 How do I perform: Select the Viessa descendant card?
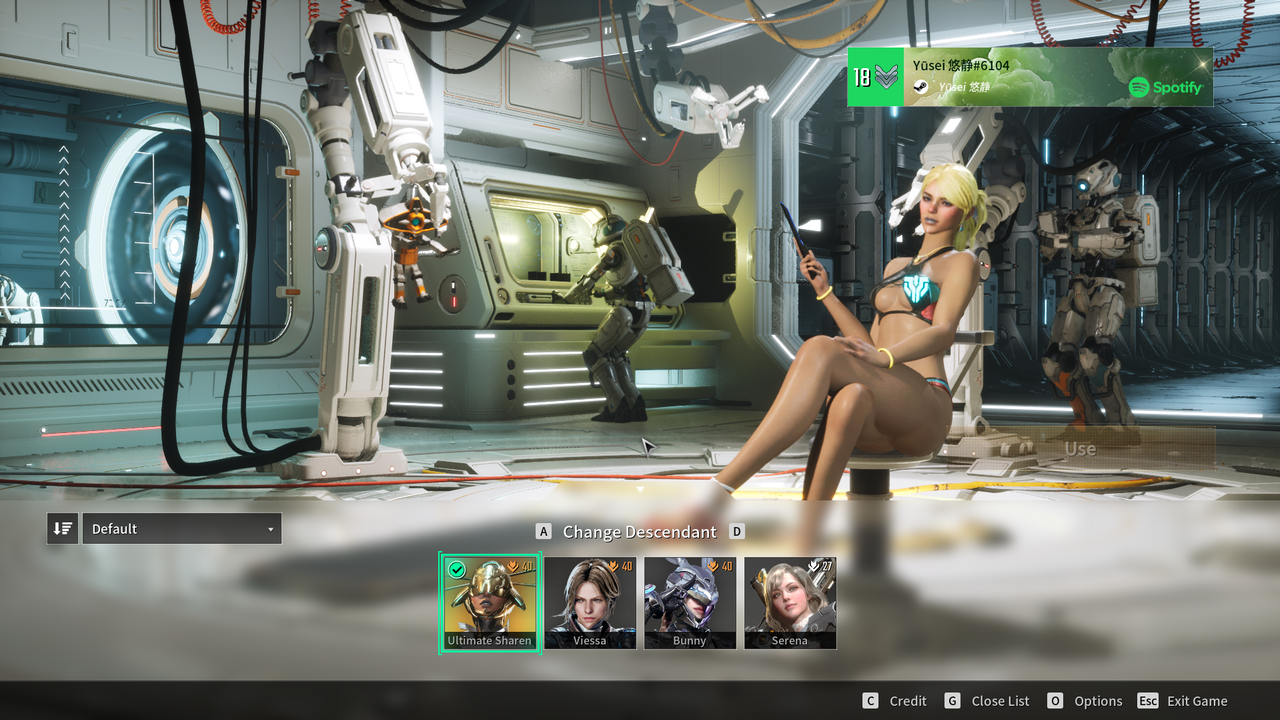tap(590, 603)
